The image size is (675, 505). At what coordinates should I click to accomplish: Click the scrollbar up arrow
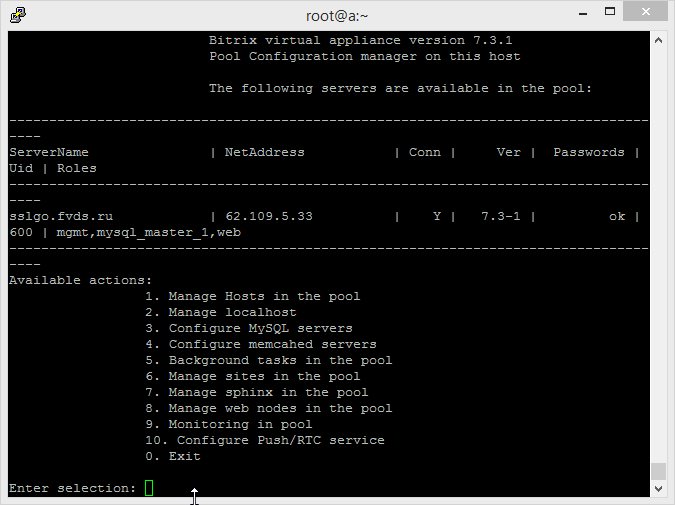click(658, 40)
